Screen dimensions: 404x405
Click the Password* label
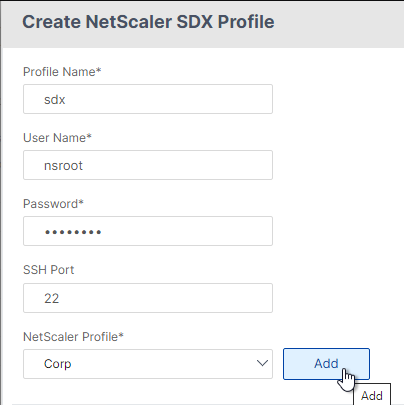click(53, 204)
